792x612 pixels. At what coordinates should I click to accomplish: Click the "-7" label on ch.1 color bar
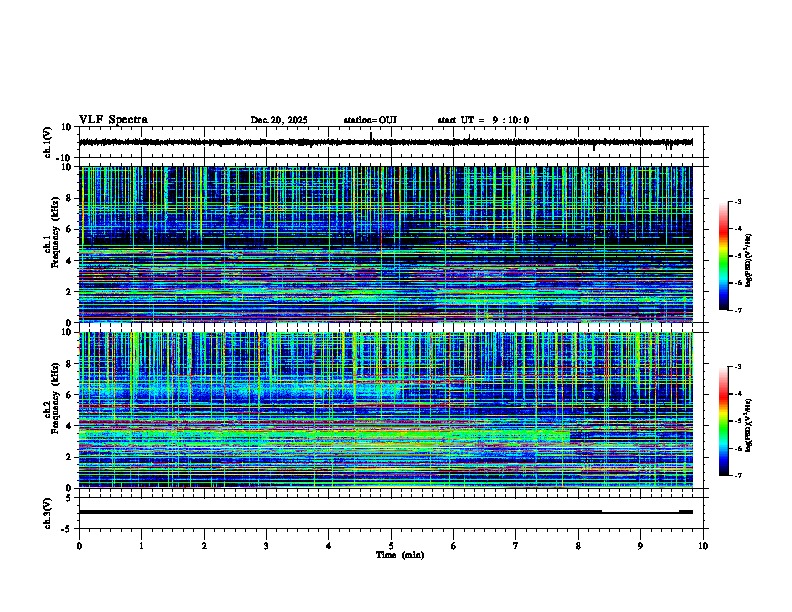pyautogui.click(x=737, y=310)
